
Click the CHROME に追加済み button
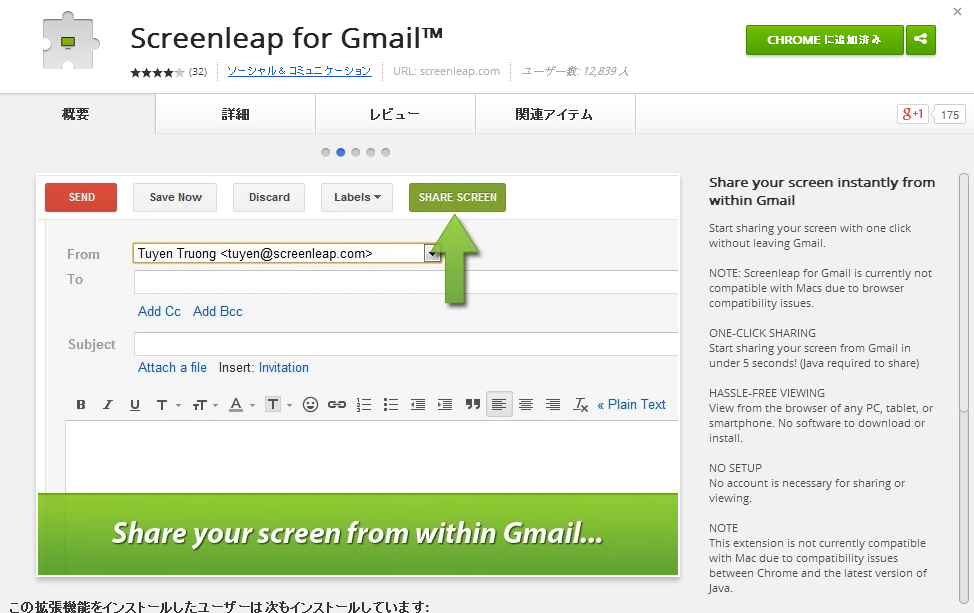(824, 40)
